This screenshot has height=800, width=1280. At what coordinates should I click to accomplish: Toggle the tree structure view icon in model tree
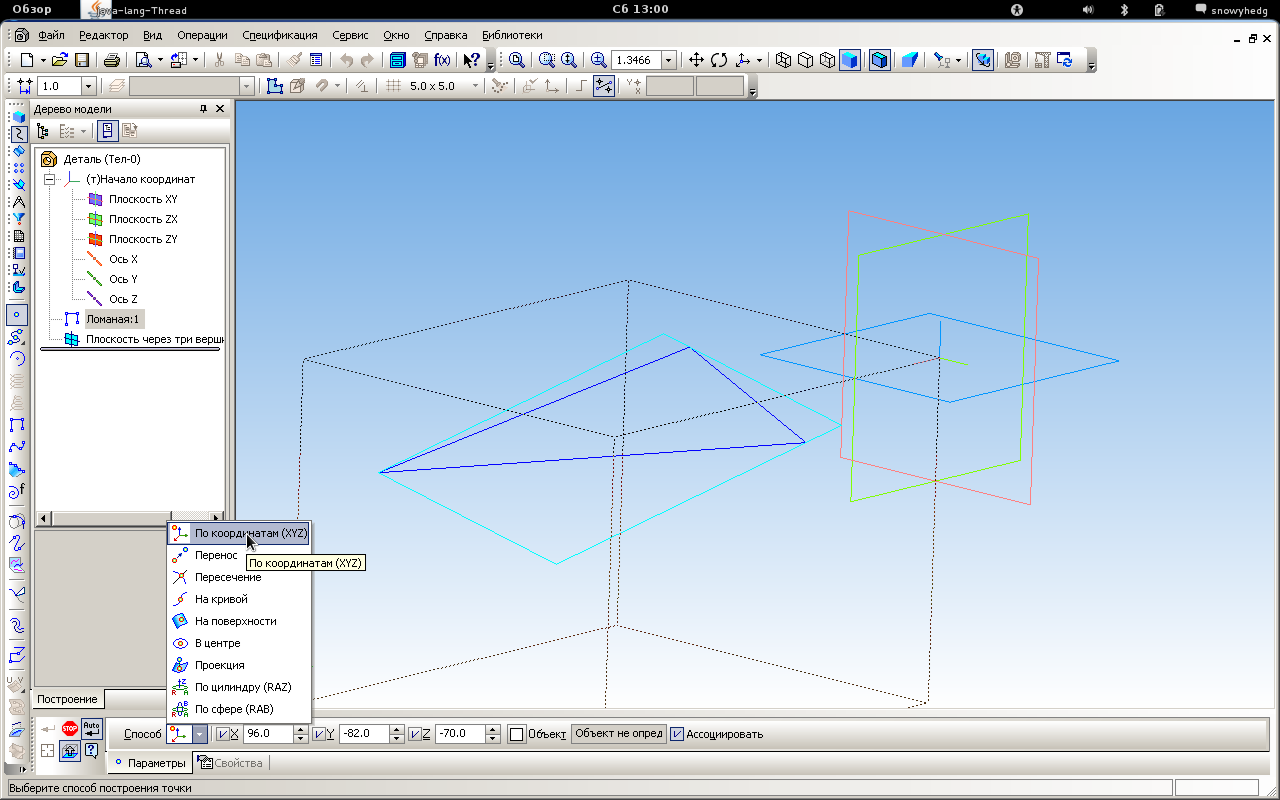click(43, 131)
